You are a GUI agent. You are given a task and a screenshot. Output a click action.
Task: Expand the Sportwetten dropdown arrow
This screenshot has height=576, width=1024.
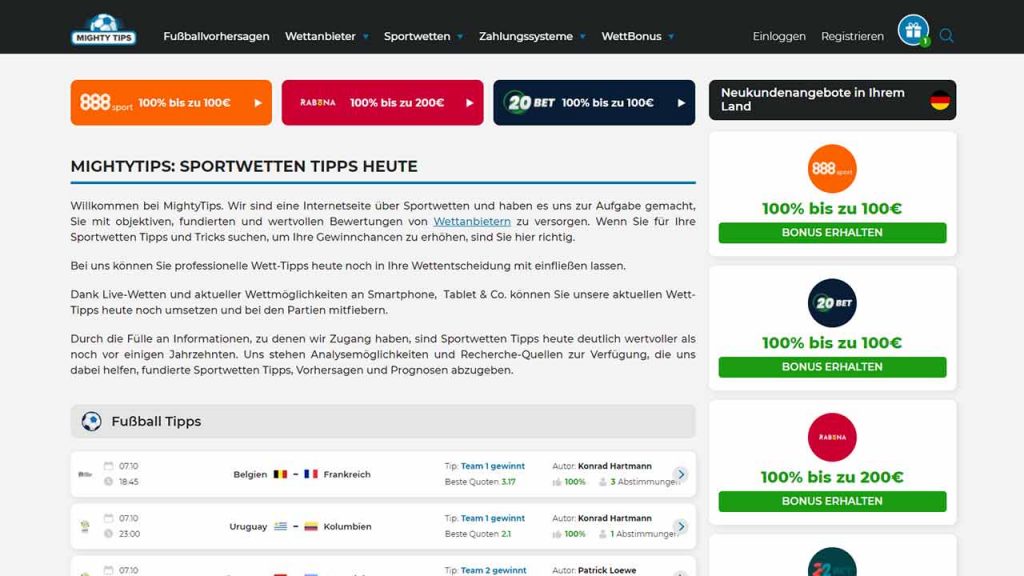[460, 37]
